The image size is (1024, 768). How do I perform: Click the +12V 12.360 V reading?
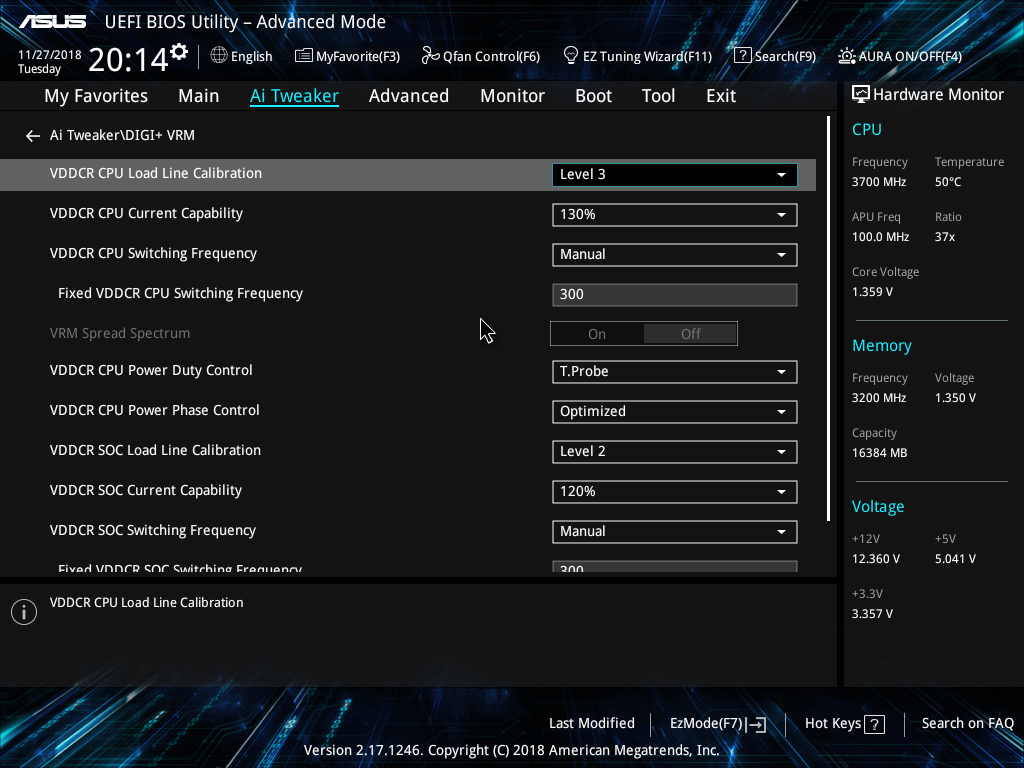(875, 559)
